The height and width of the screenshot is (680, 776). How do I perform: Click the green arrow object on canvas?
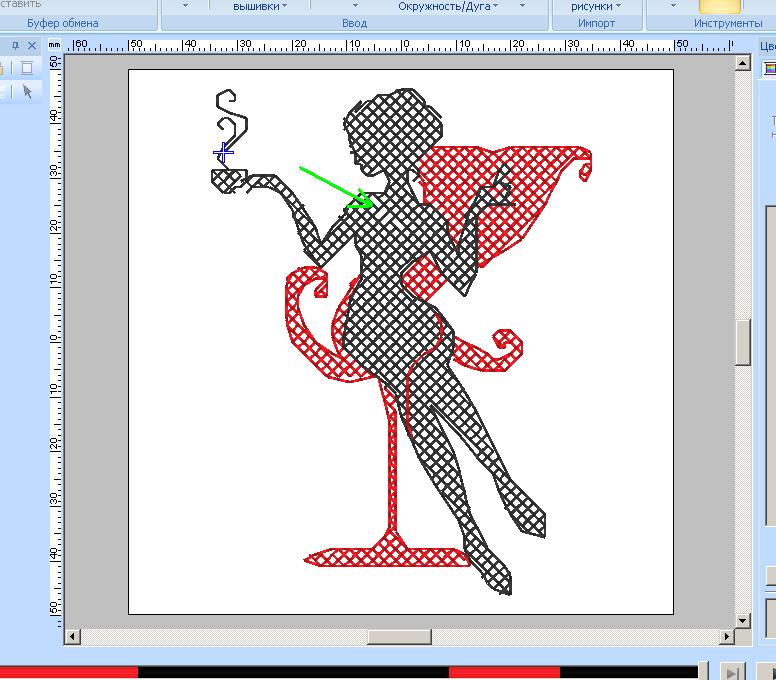[x=335, y=186]
